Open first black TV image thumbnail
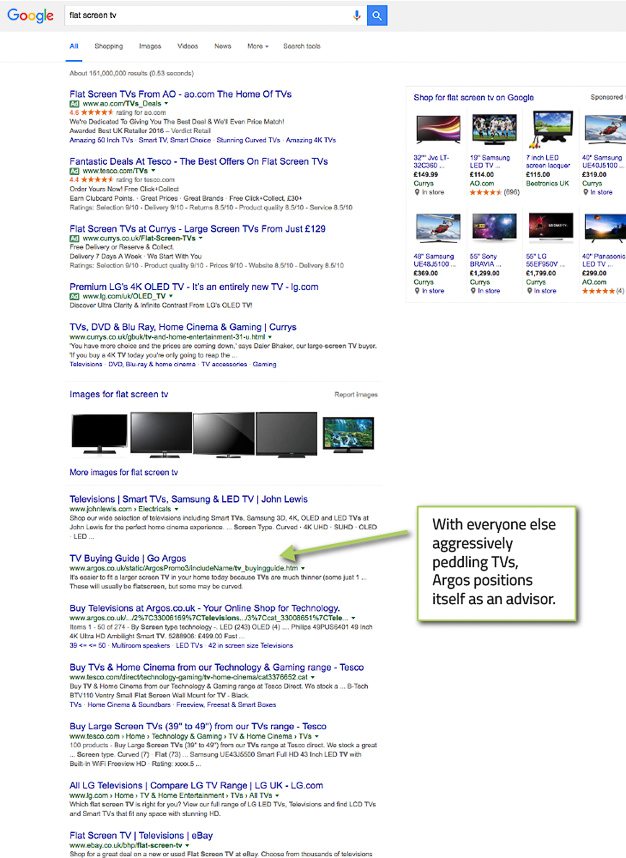The width and height of the screenshot is (626, 858). click(99, 434)
